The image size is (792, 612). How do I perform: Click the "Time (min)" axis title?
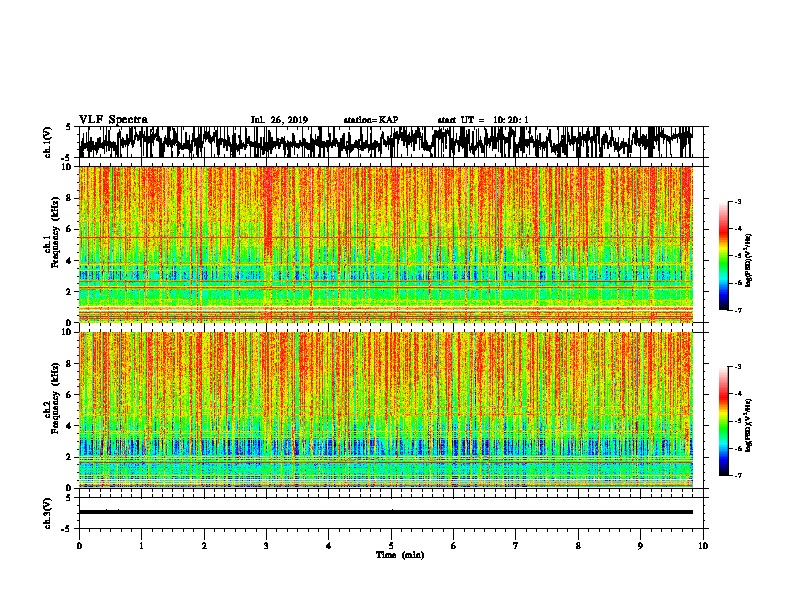400,555
